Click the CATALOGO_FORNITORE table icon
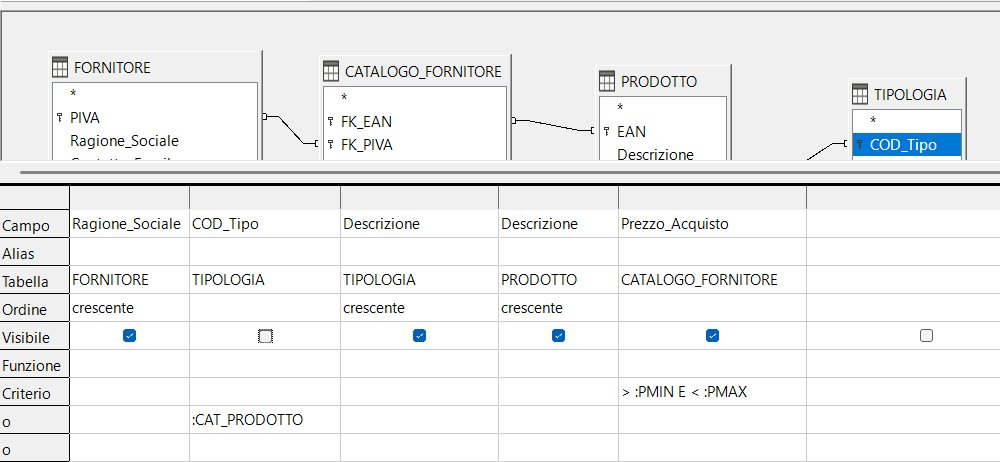The height and width of the screenshot is (462, 1000). point(330,71)
